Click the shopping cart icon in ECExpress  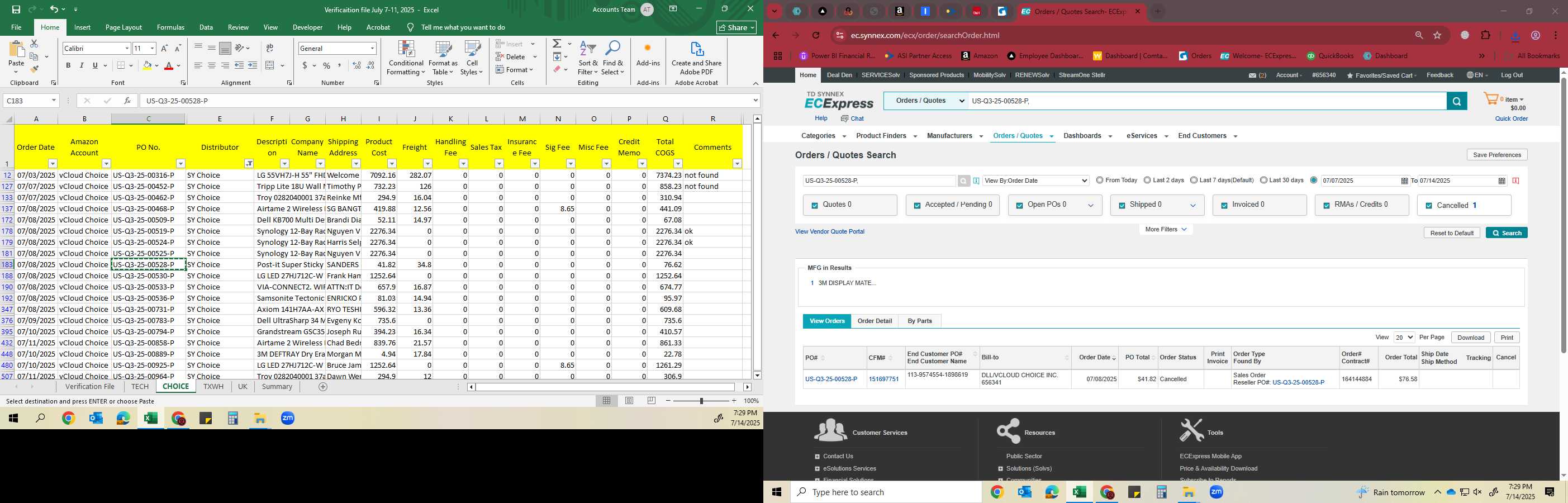1491,99
